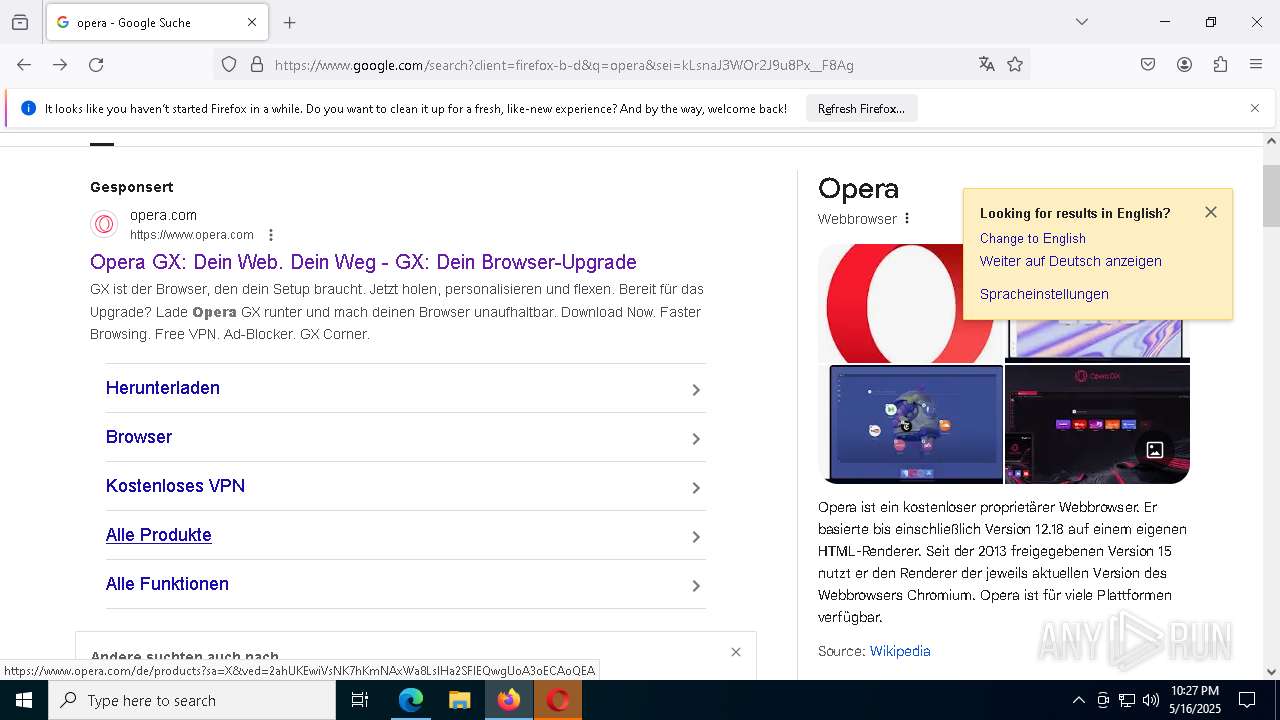Go back to previous page
Screen dimensions: 1280x720
click(x=24, y=65)
